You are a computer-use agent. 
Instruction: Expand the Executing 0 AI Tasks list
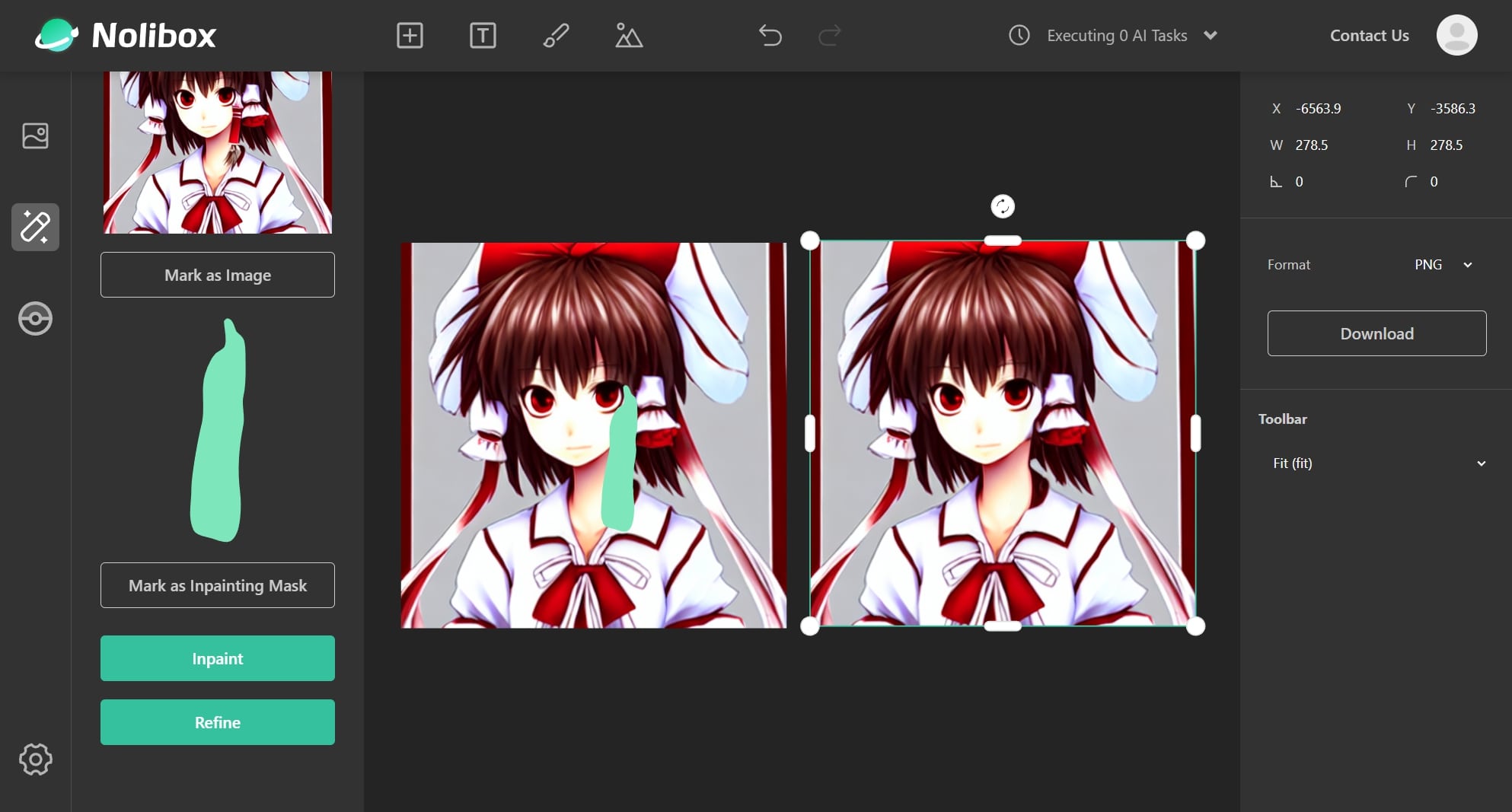pos(1211,35)
